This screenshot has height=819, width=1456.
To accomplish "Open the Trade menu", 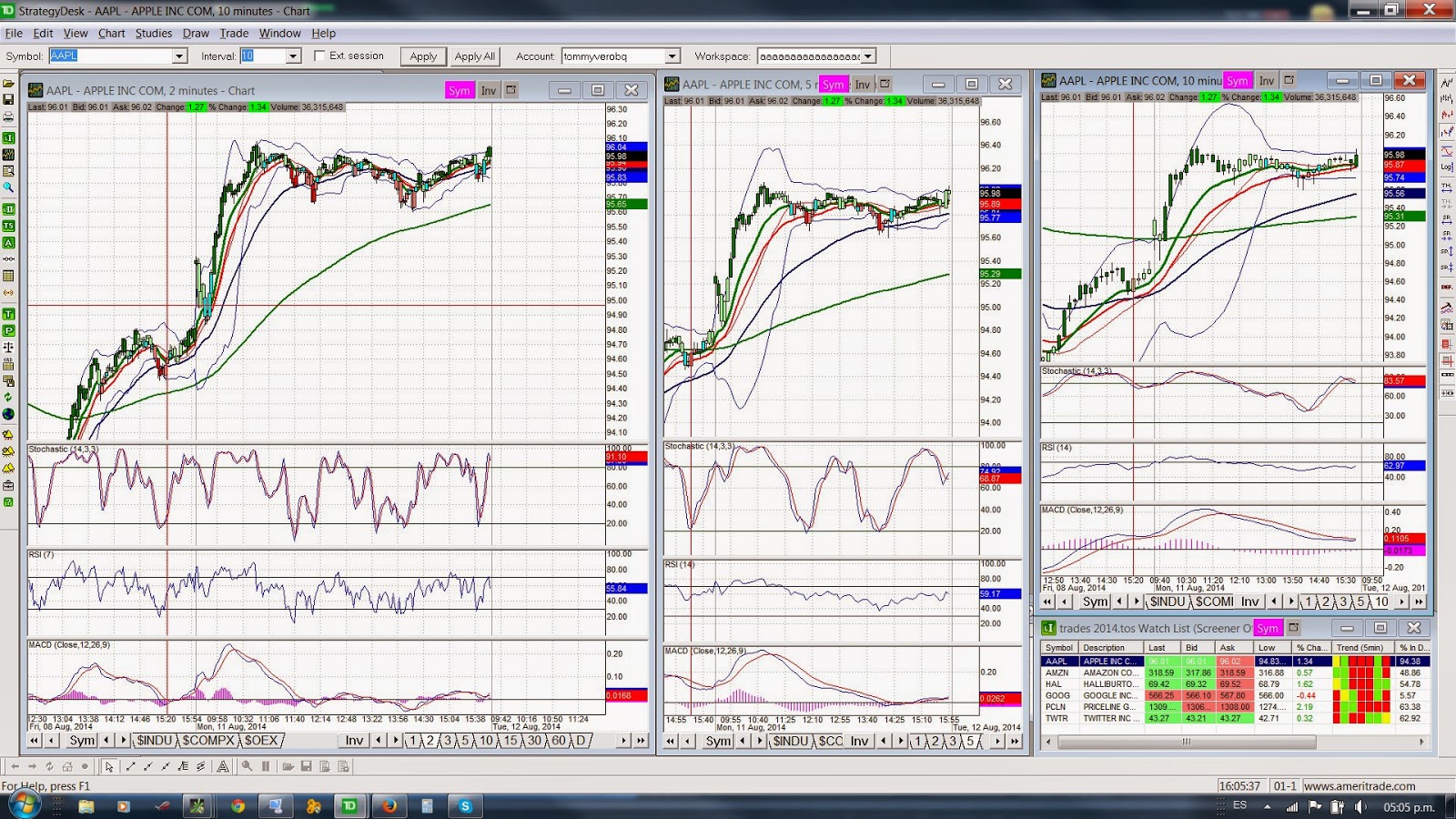I will pyautogui.click(x=234, y=33).
